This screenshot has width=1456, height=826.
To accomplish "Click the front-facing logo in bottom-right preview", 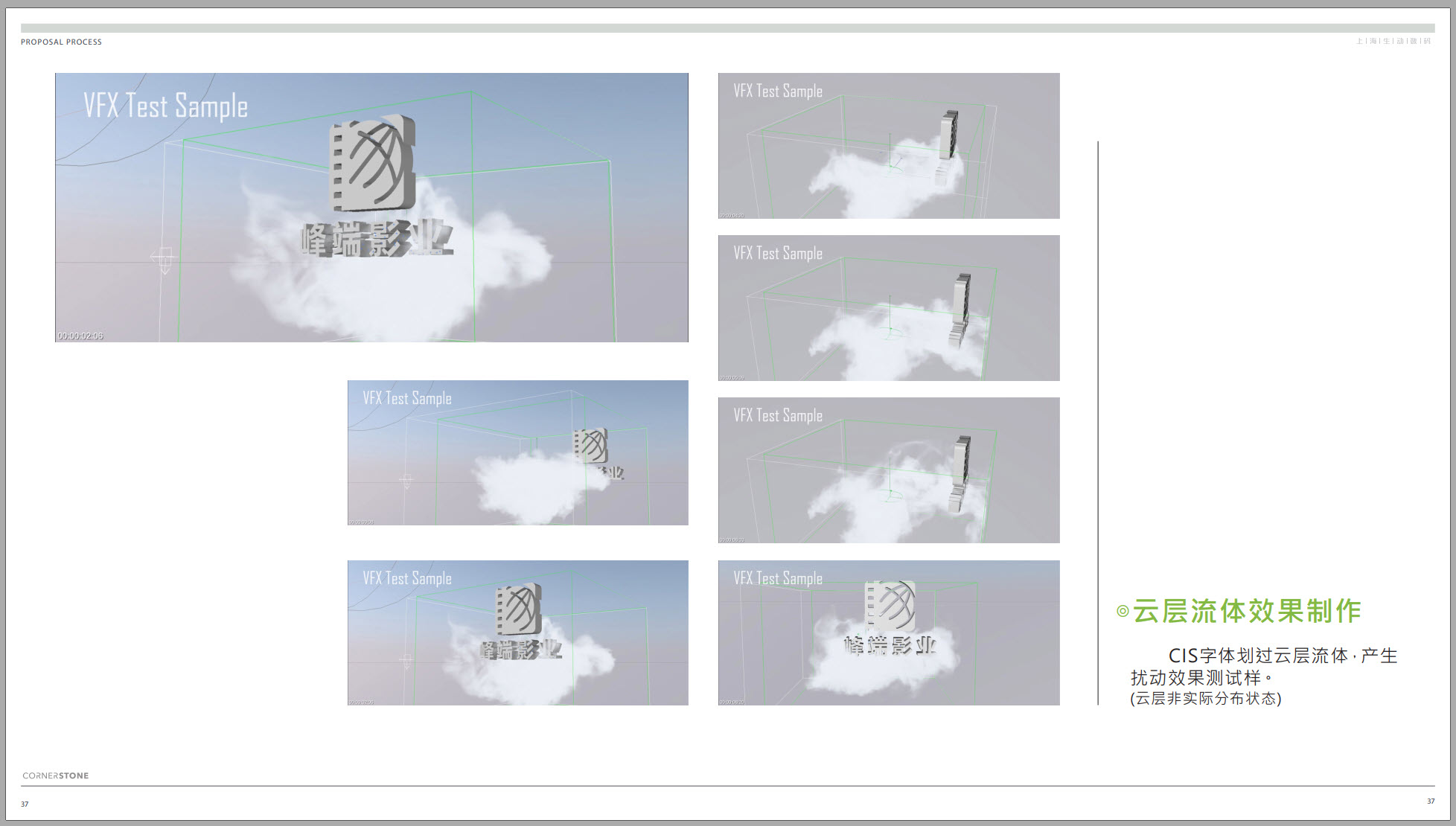I will click(x=890, y=606).
